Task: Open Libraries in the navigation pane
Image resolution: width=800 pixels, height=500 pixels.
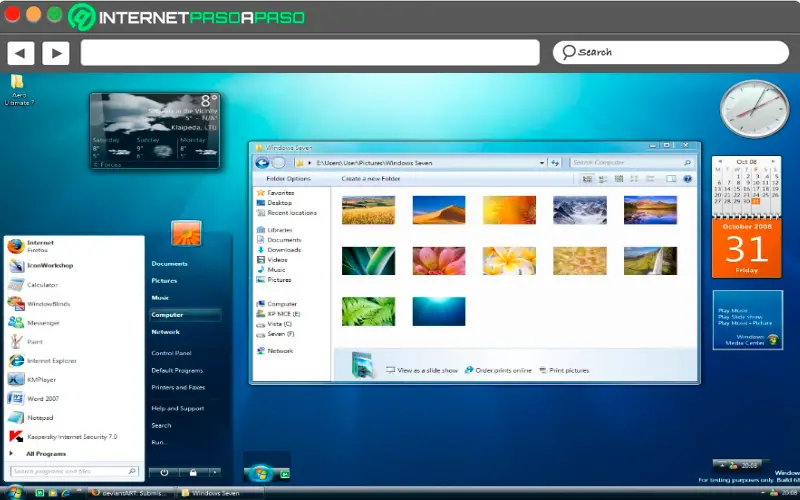Action: click(x=274, y=230)
